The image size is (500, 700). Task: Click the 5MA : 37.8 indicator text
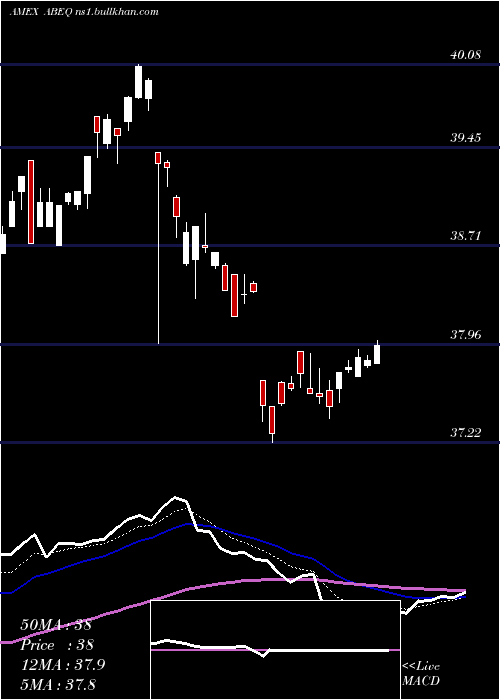pyautogui.click(x=58, y=684)
